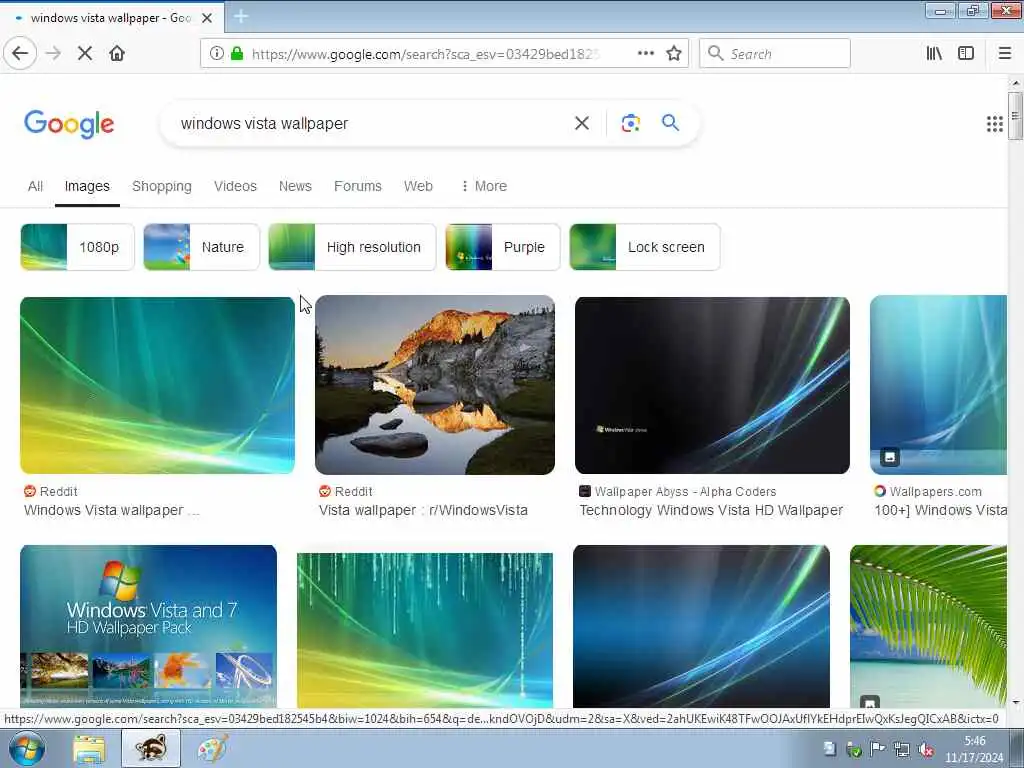Image resolution: width=1024 pixels, height=768 pixels.
Task: Open the Videos tab
Action: (x=235, y=186)
